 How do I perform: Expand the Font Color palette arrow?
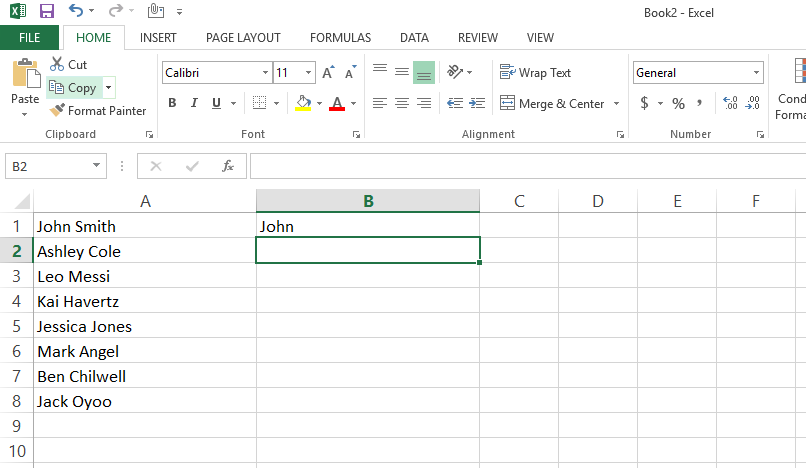click(x=353, y=103)
